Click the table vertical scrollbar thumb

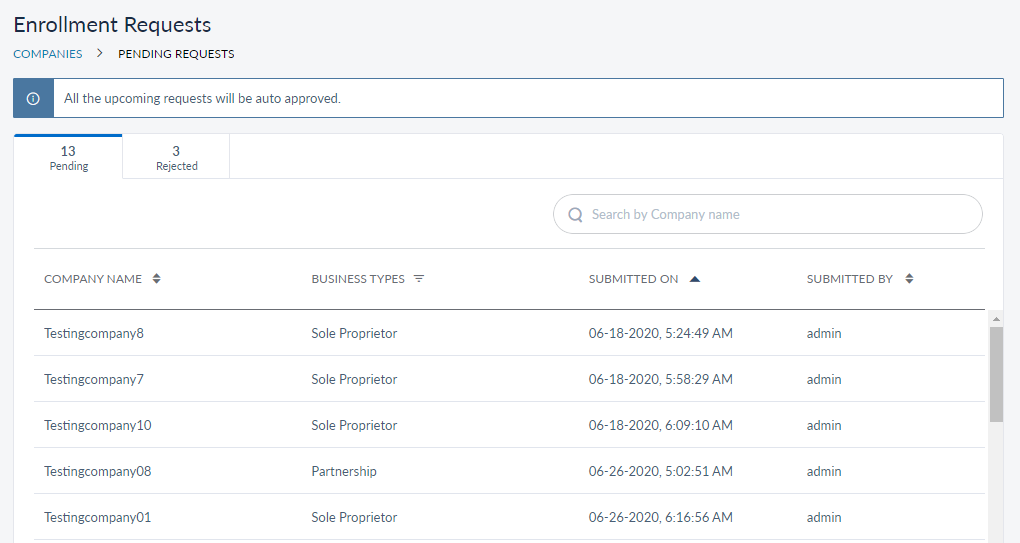[995, 373]
